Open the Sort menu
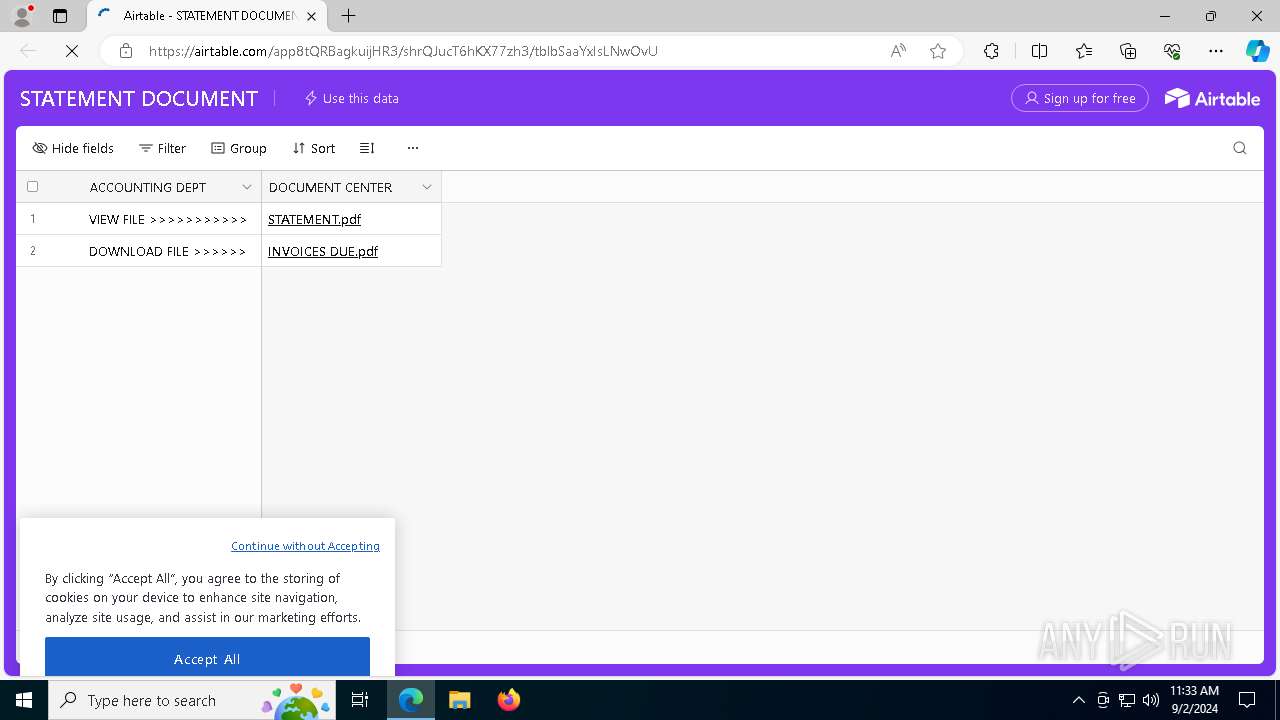1280x720 pixels. pyautogui.click(x=313, y=148)
